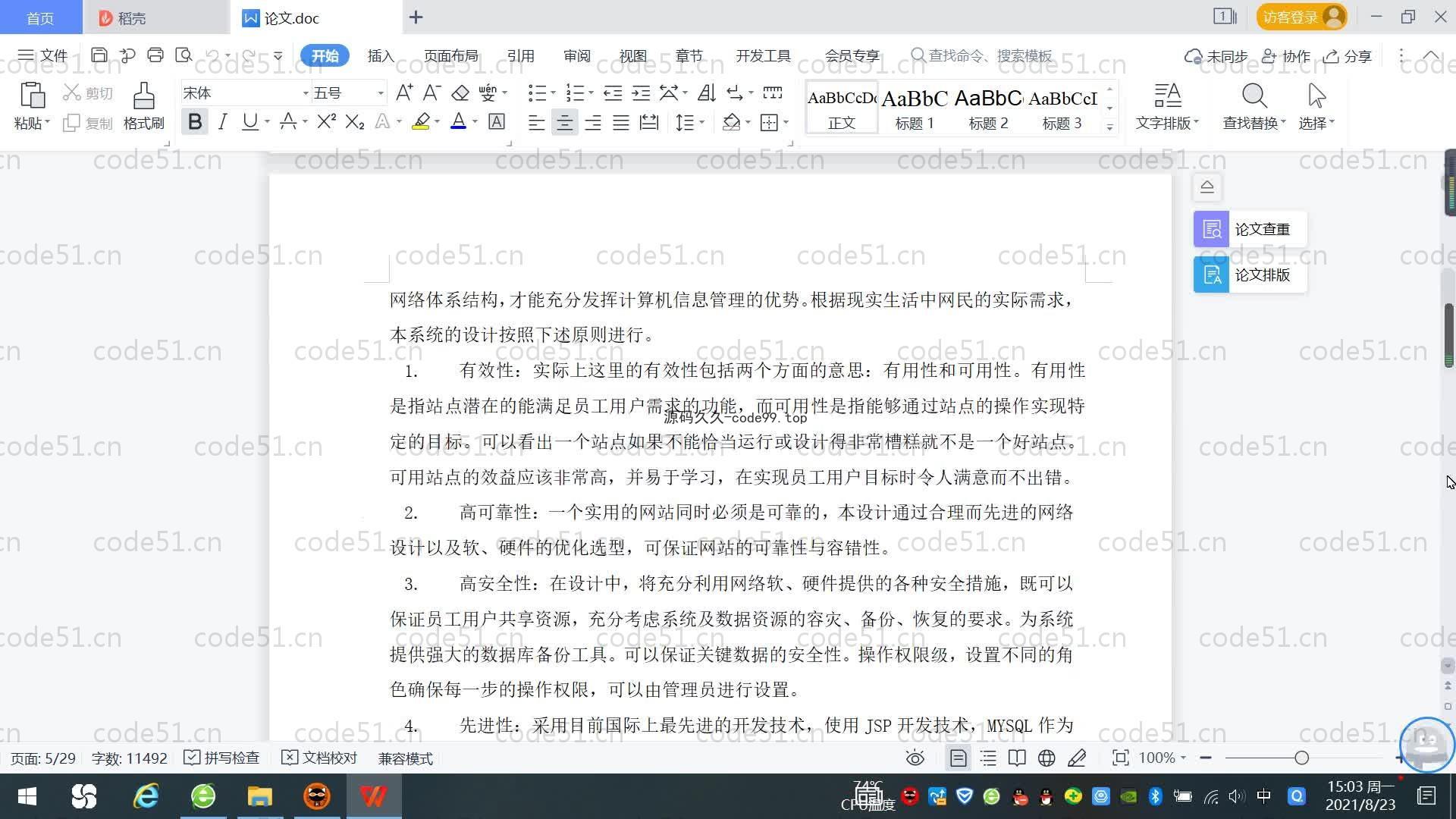Viewport: 1456px width, 819px height.
Task: Increase paragraph indent
Action: [x=641, y=93]
